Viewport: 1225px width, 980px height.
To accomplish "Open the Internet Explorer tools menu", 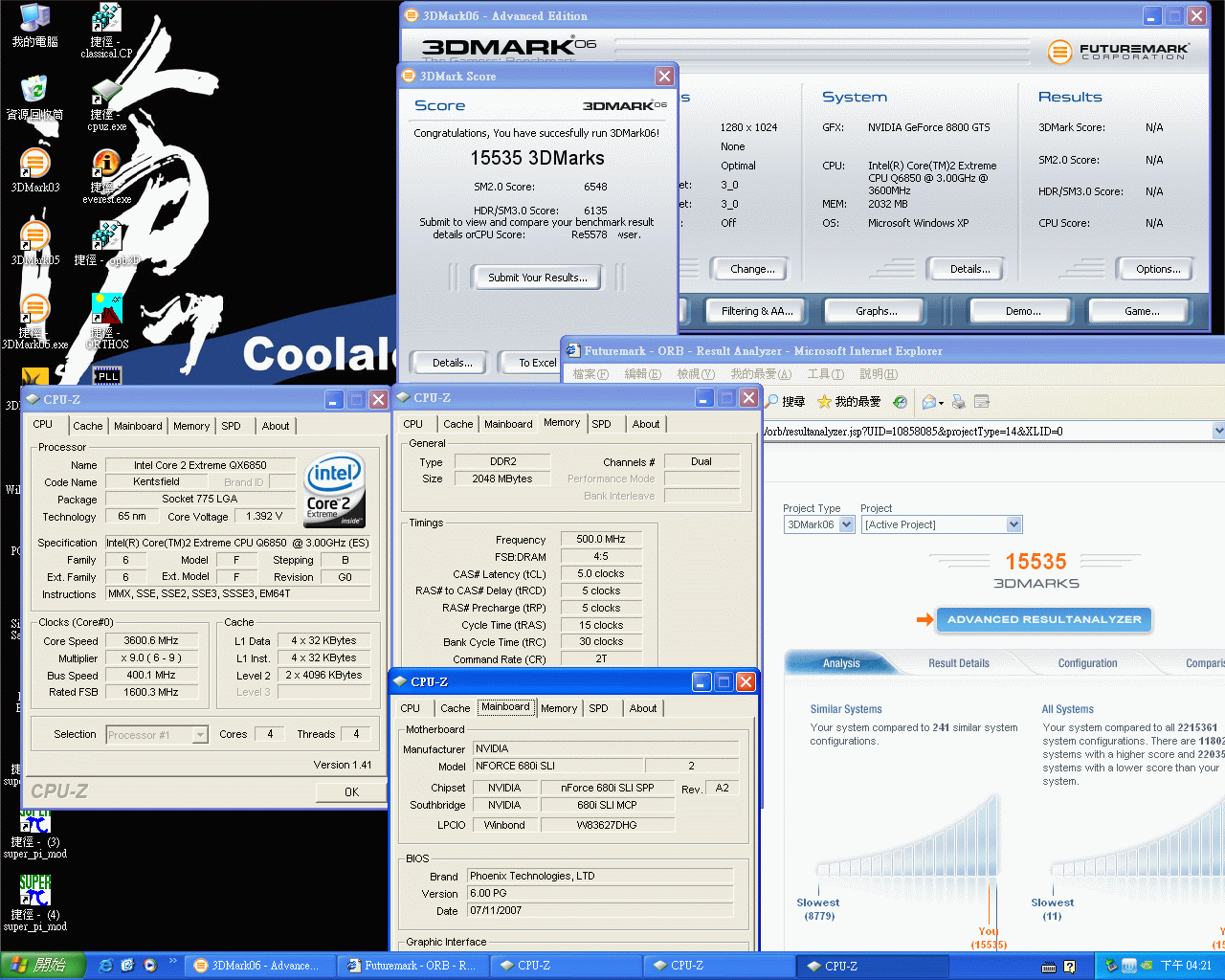I will (x=825, y=374).
